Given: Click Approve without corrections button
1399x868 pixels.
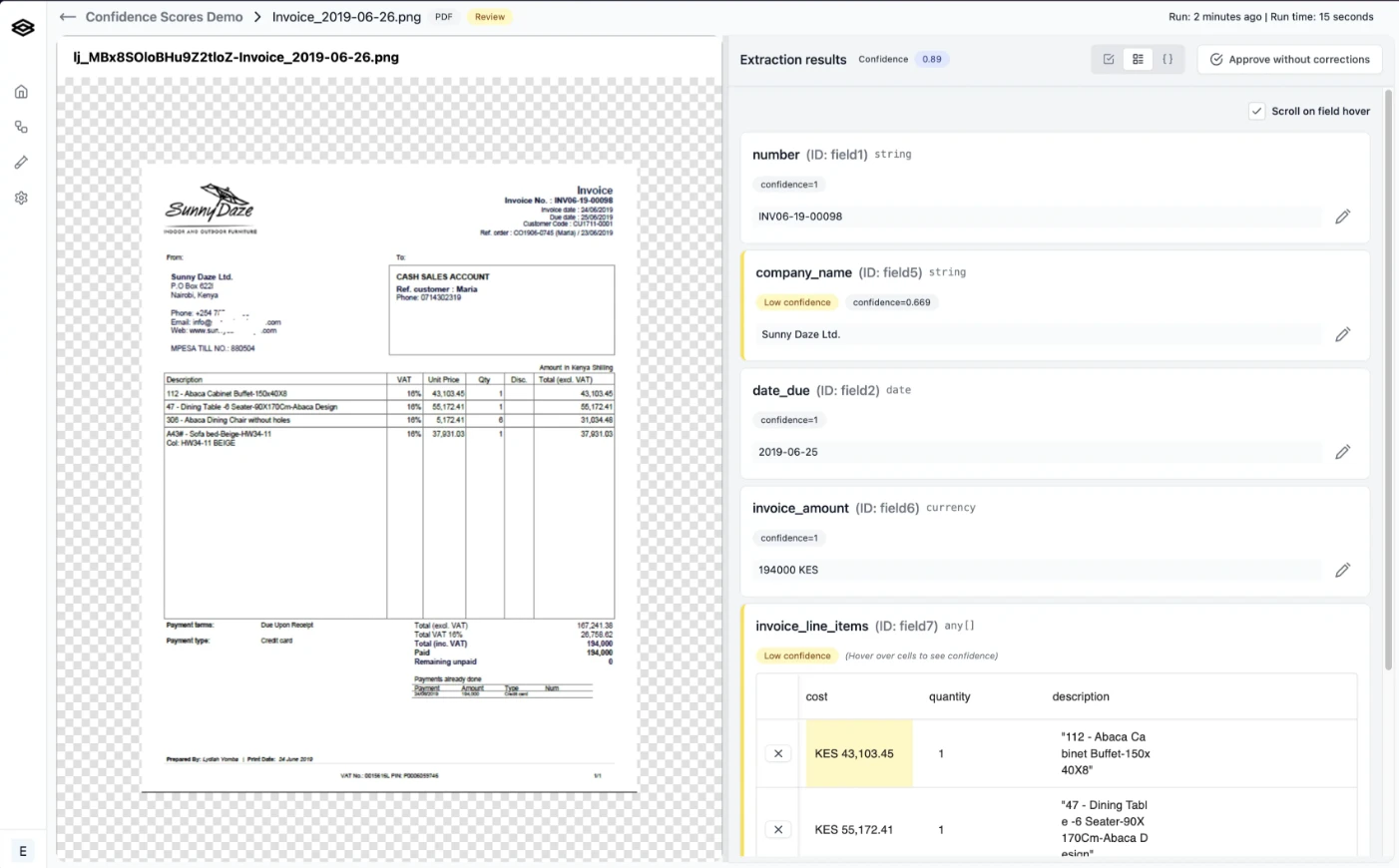Looking at the screenshot, I should point(1289,59).
